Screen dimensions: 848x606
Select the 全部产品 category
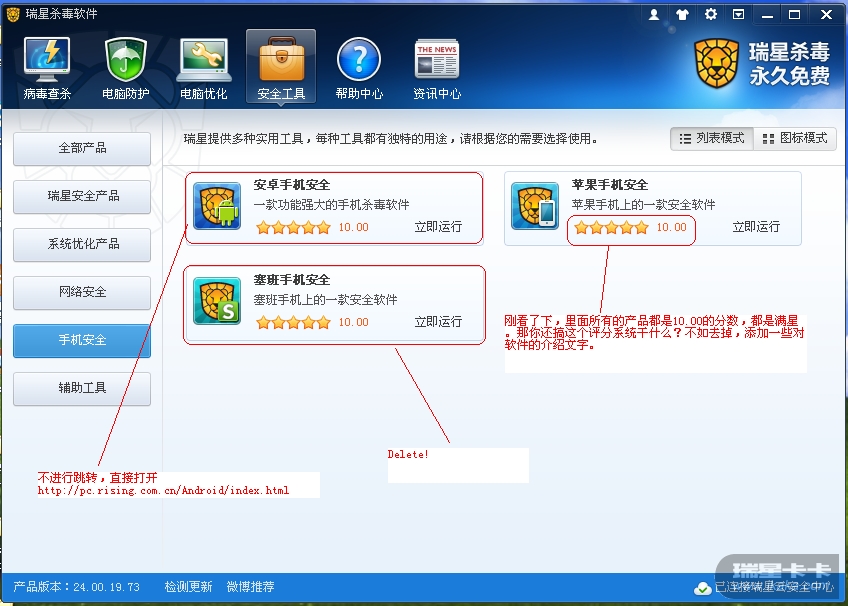[x=82, y=148]
